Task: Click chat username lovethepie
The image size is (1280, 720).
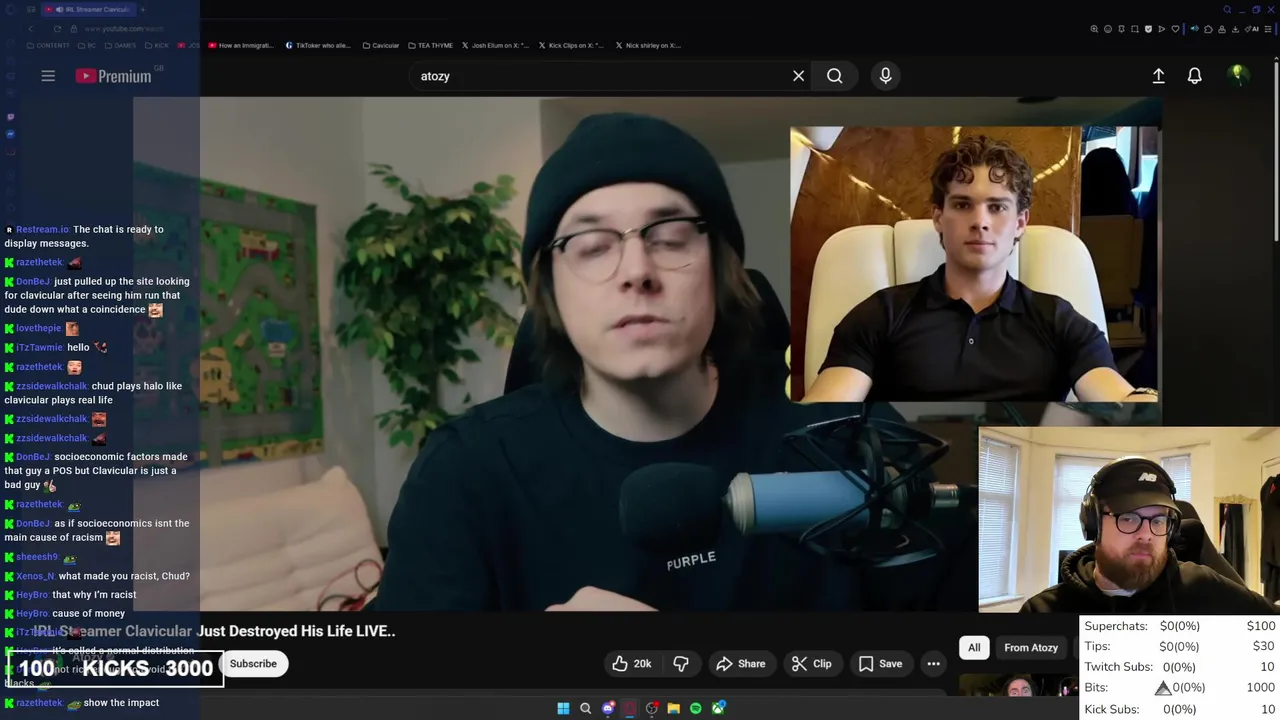Action: coord(38,328)
